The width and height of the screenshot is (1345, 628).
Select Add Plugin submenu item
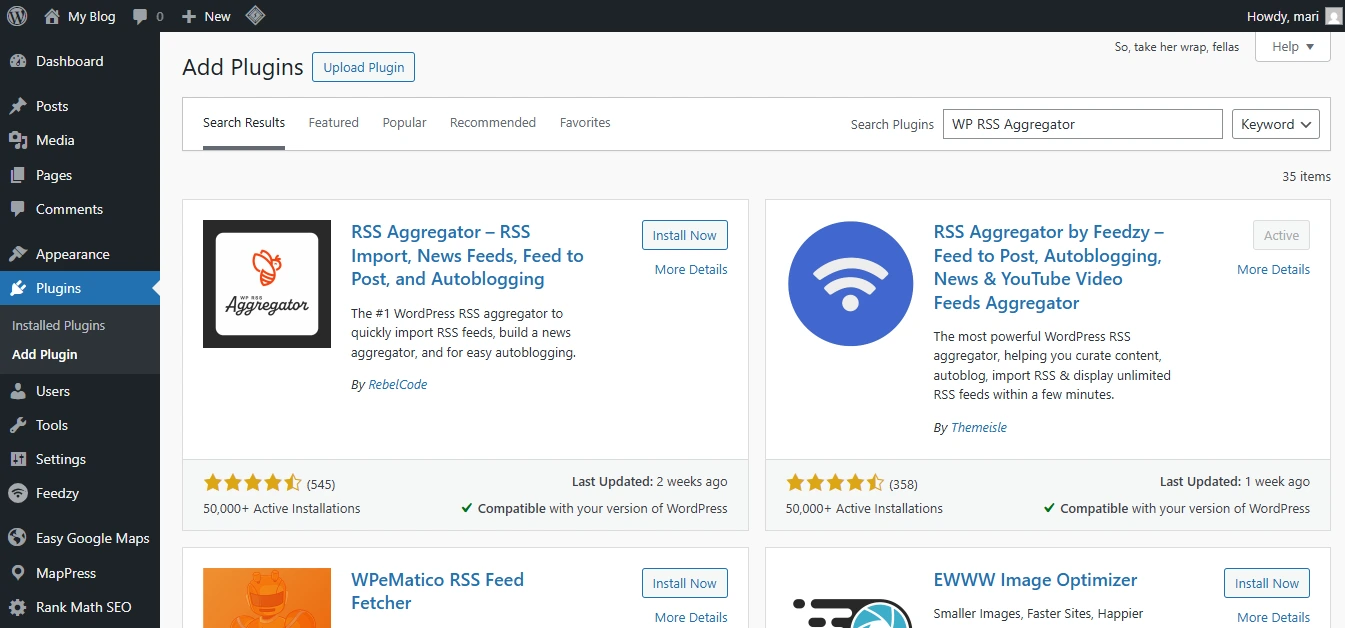[x=45, y=354]
